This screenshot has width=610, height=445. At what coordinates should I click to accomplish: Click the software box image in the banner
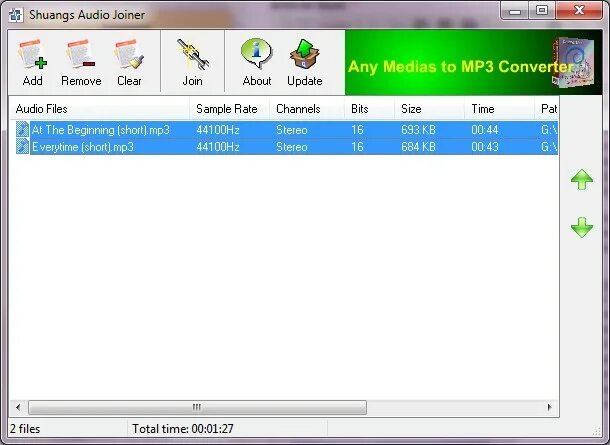[x=573, y=63]
